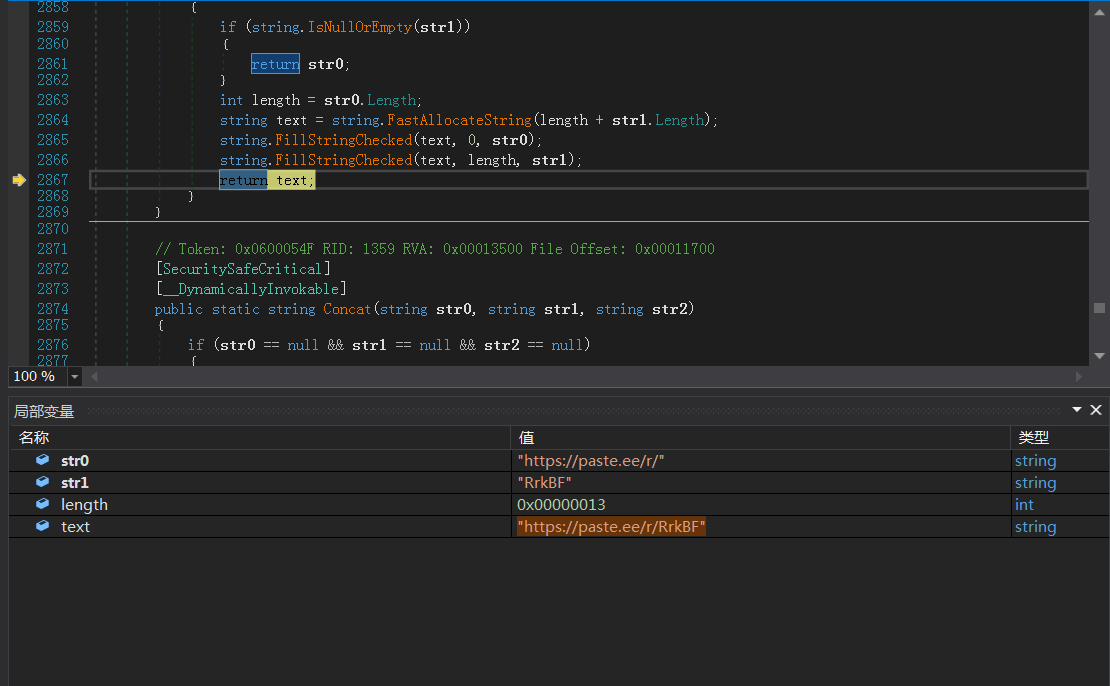Image resolution: width=1110 pixels, height=686 pixels.
Task: Open the 100 % zoom dropdown
Action: [x=75, y=377]
